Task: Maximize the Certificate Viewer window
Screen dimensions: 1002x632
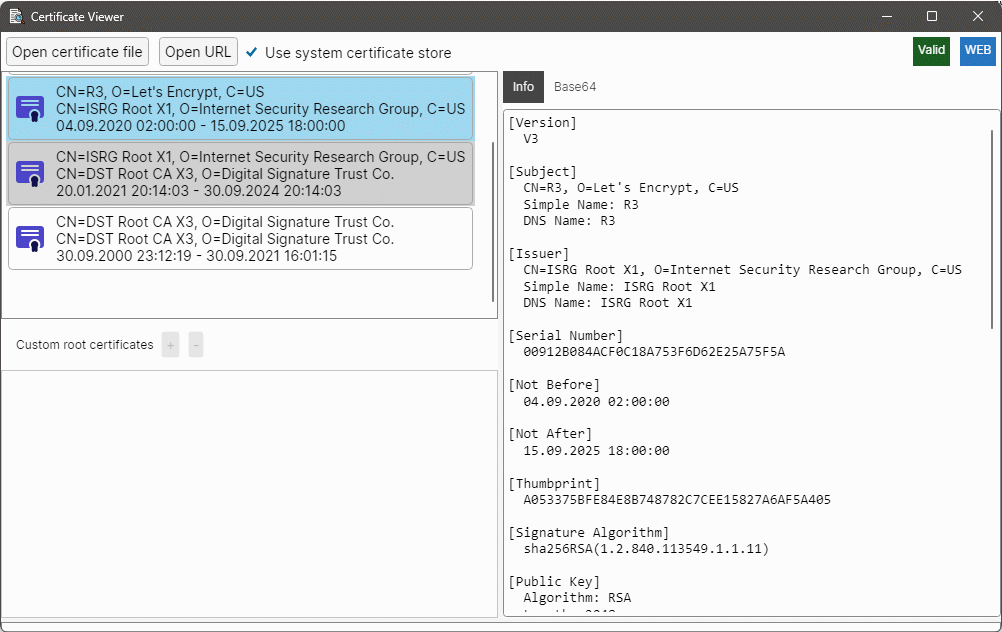Action: click(932, 17)
